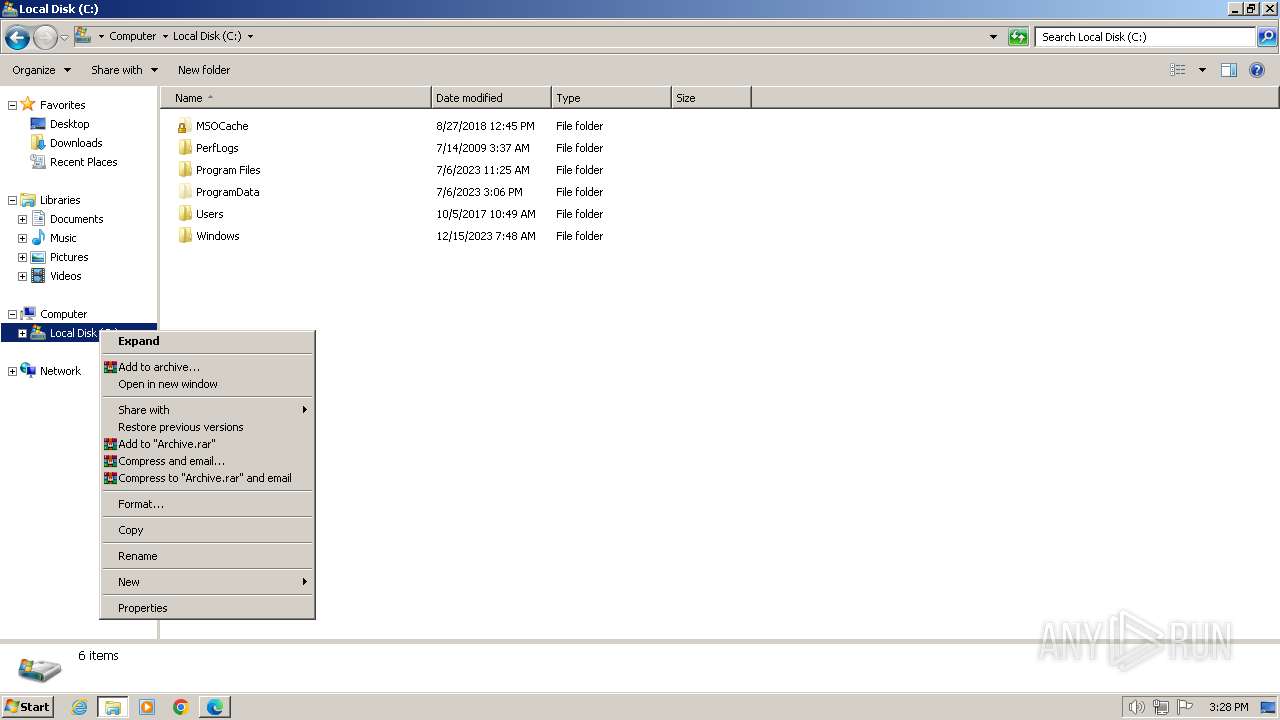
Task: Sort by Size column header
Action: (711, 98)
